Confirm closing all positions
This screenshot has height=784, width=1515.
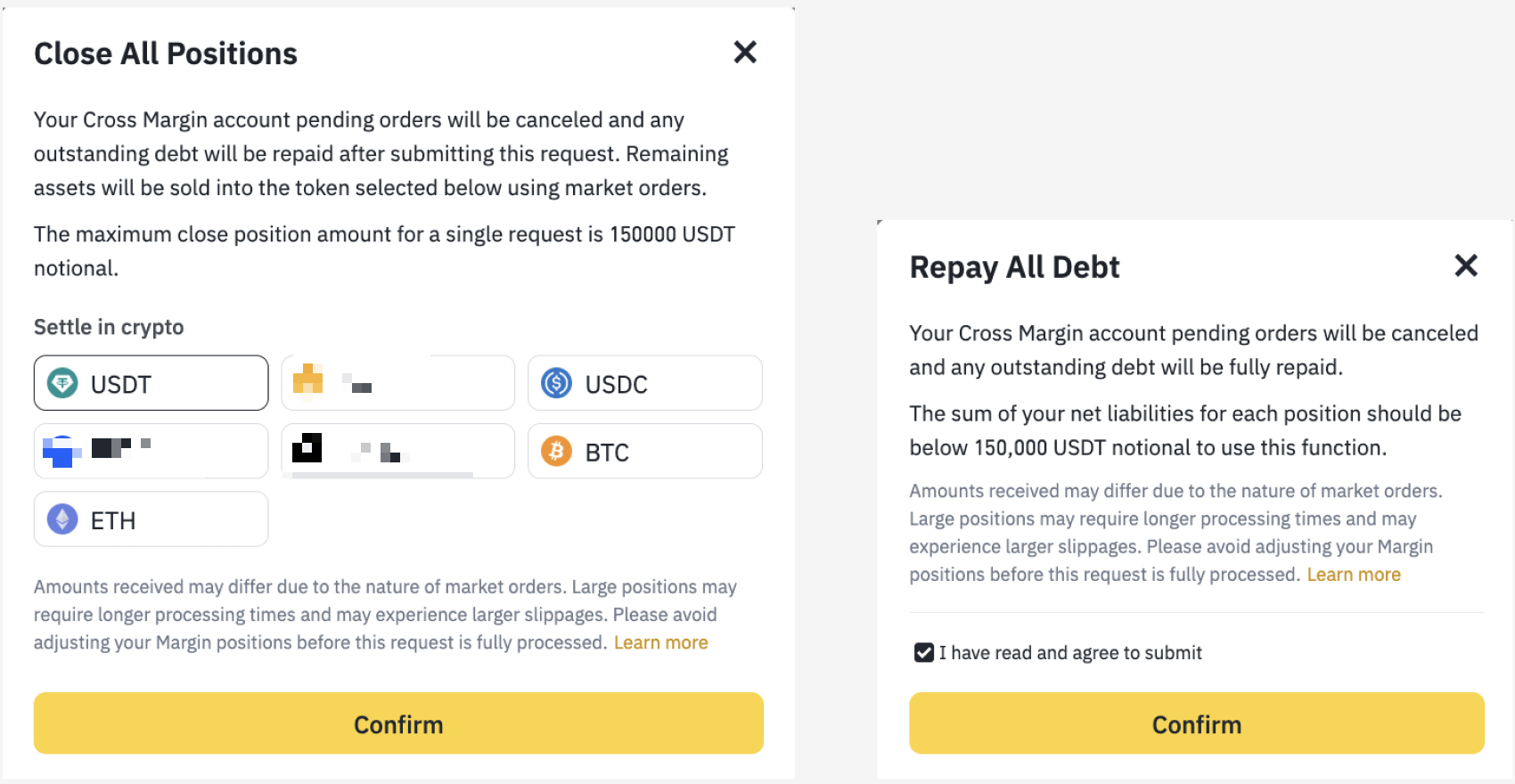click(x=398, y=723)
